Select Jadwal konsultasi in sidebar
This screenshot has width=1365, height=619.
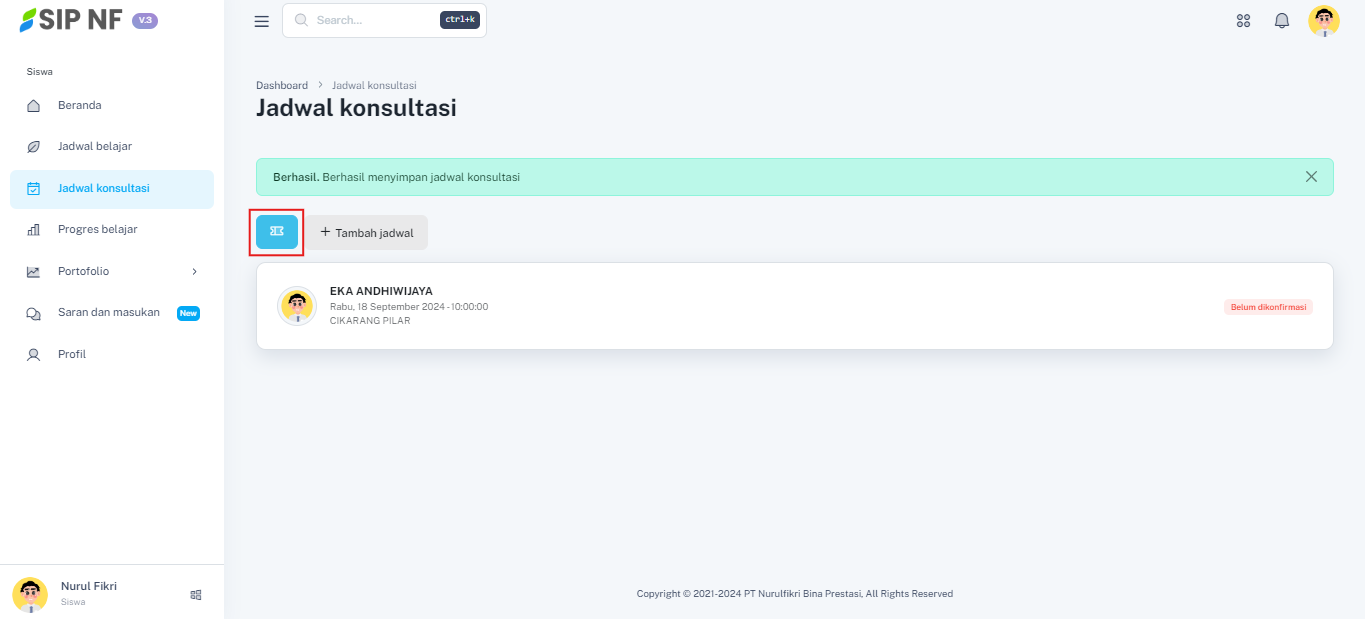[x=103, y=188]
